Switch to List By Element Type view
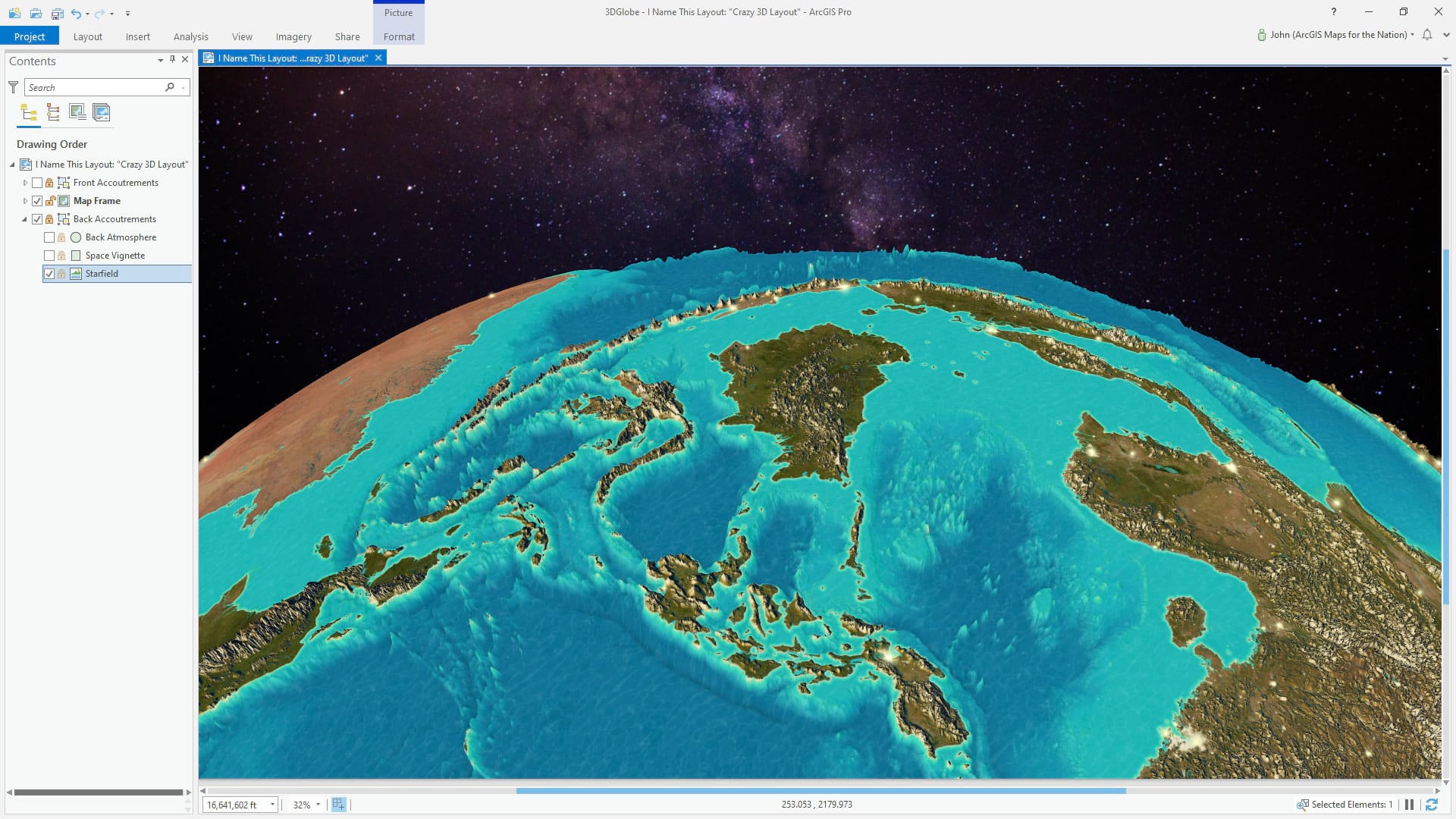1456x819 pixels. [53, 113]
